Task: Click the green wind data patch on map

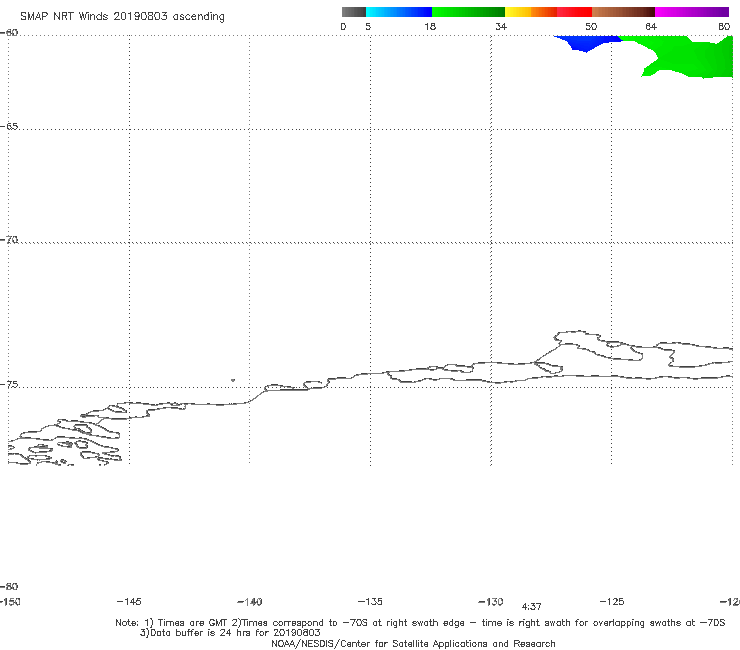Action: [x=692, y=57]
